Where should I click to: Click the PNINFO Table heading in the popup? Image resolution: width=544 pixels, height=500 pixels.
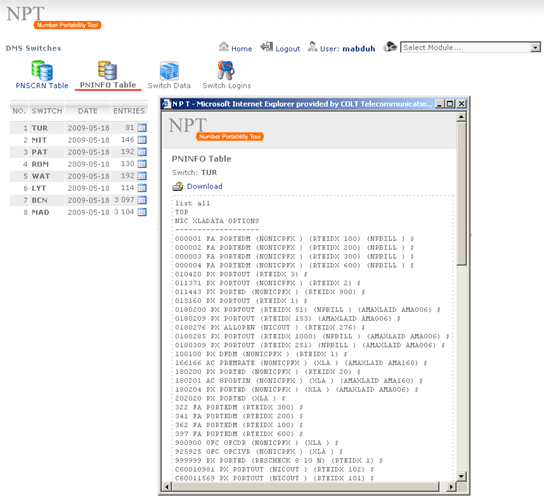point(201,159)
